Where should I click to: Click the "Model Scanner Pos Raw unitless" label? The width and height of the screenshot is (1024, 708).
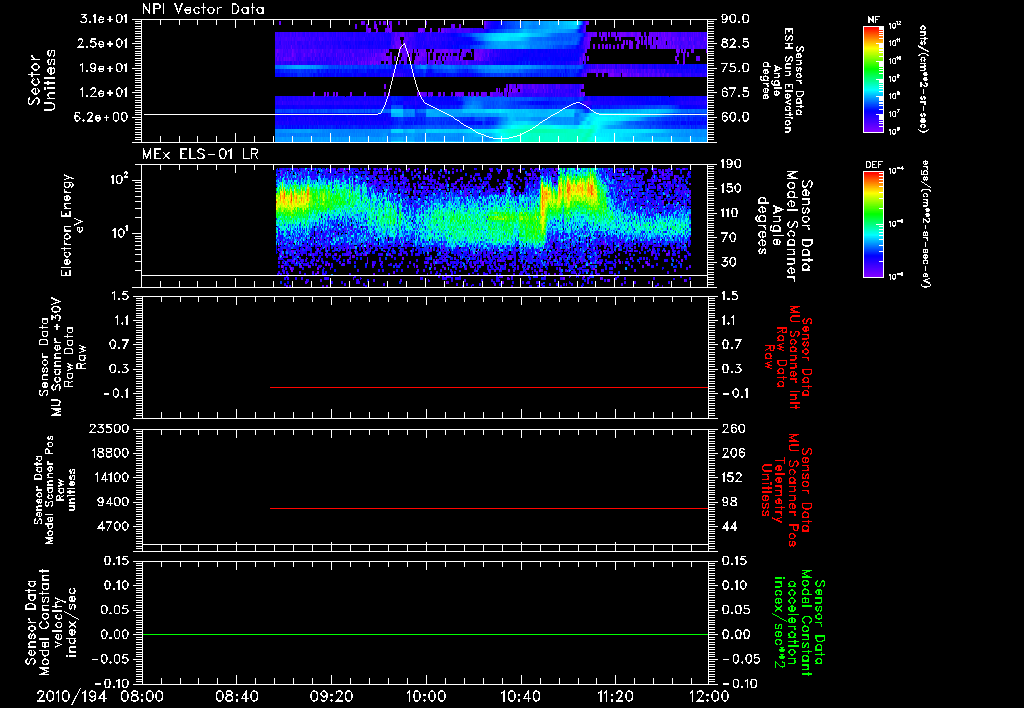pos(55,489)
